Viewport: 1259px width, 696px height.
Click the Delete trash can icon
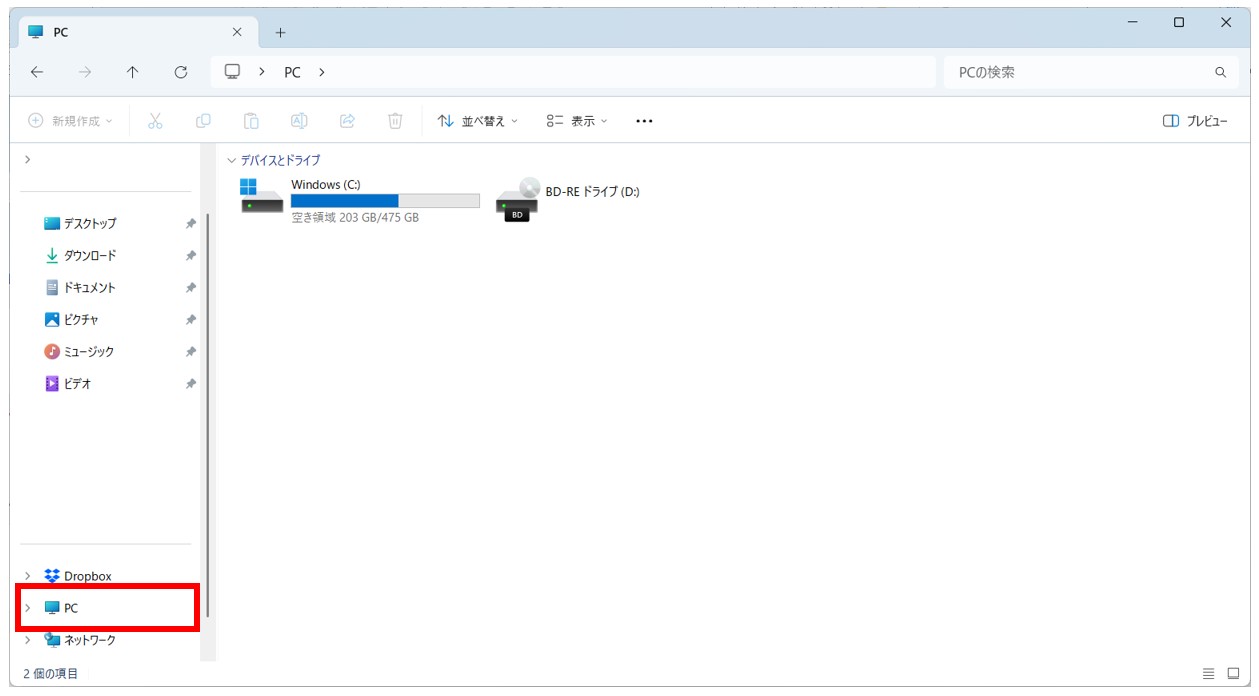pyautogui.click(x=395, y=121)
